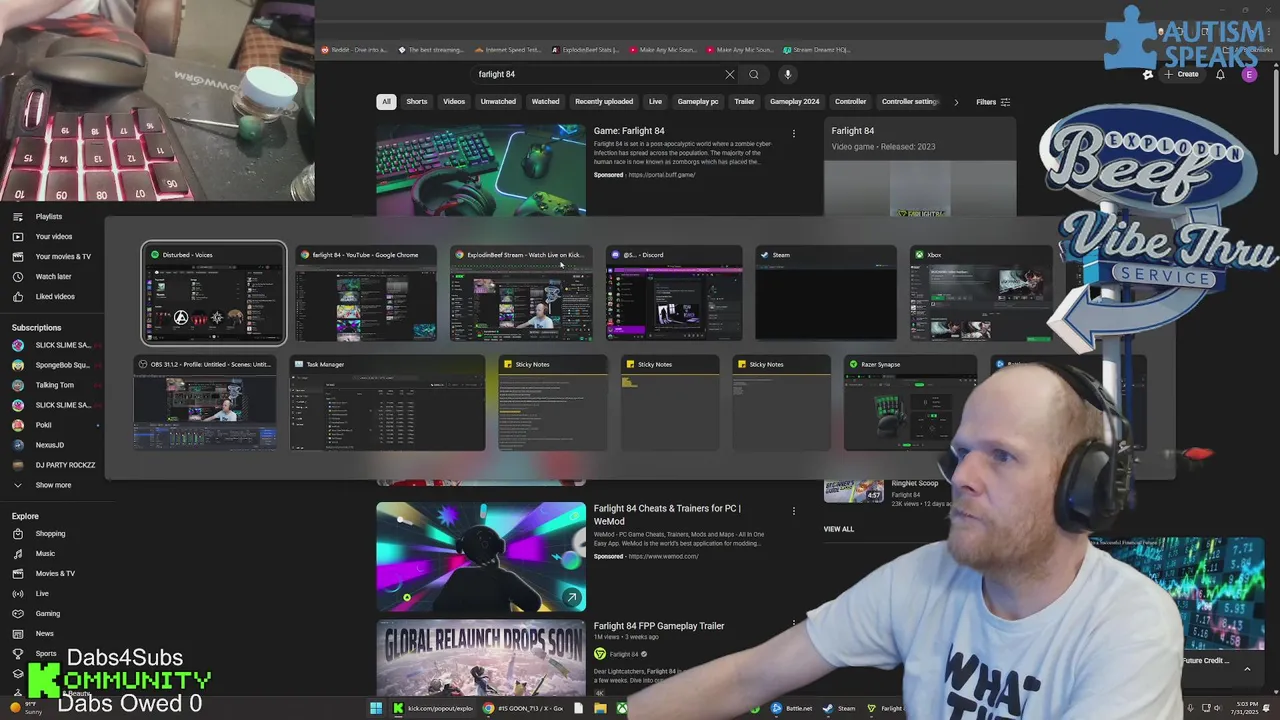Select the Recently uploaded filter chip
This screenshot has width=1280, height=720.
[x=604, y=102]
